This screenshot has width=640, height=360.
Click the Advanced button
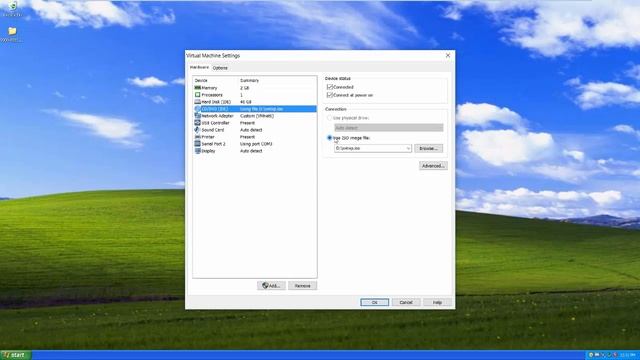click(433, 166)
